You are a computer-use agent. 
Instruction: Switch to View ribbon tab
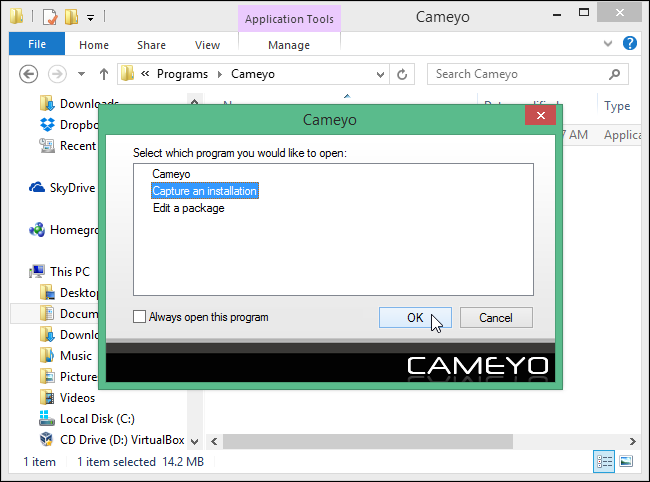(x=207, y=45)
